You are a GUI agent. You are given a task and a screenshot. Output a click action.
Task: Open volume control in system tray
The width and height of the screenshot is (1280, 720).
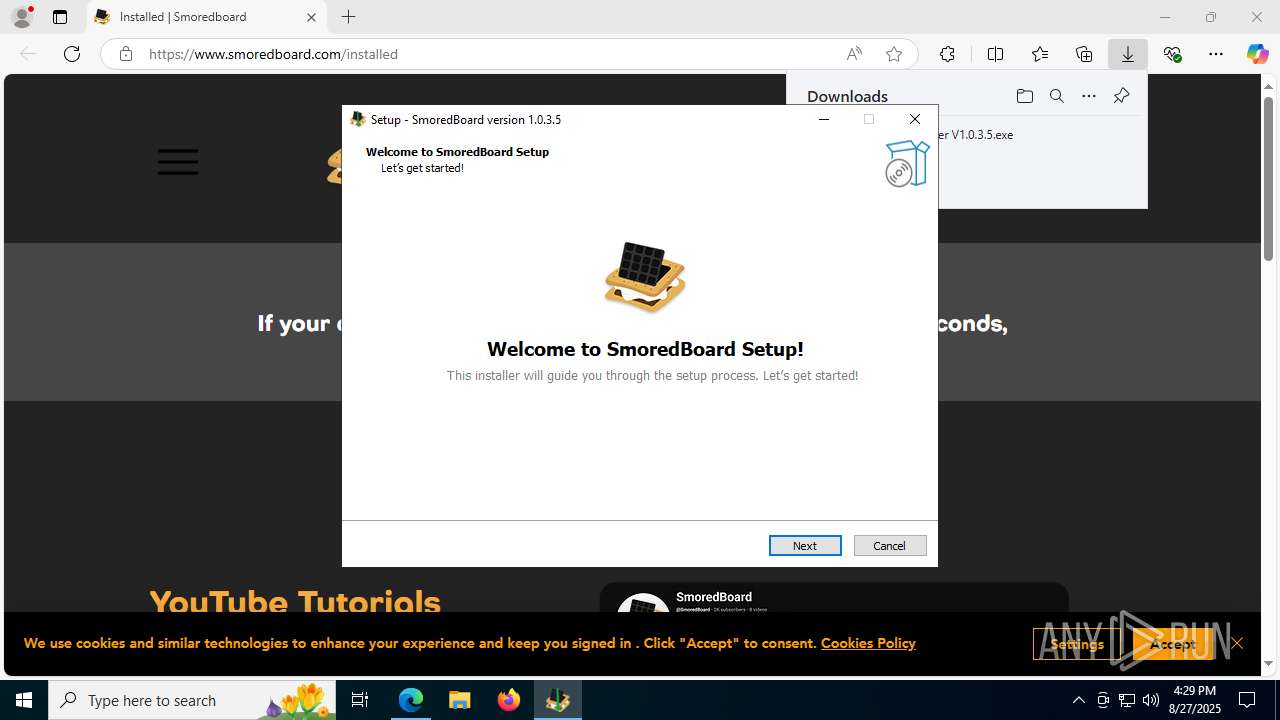pyautogui.click(x=1151, y=700)
